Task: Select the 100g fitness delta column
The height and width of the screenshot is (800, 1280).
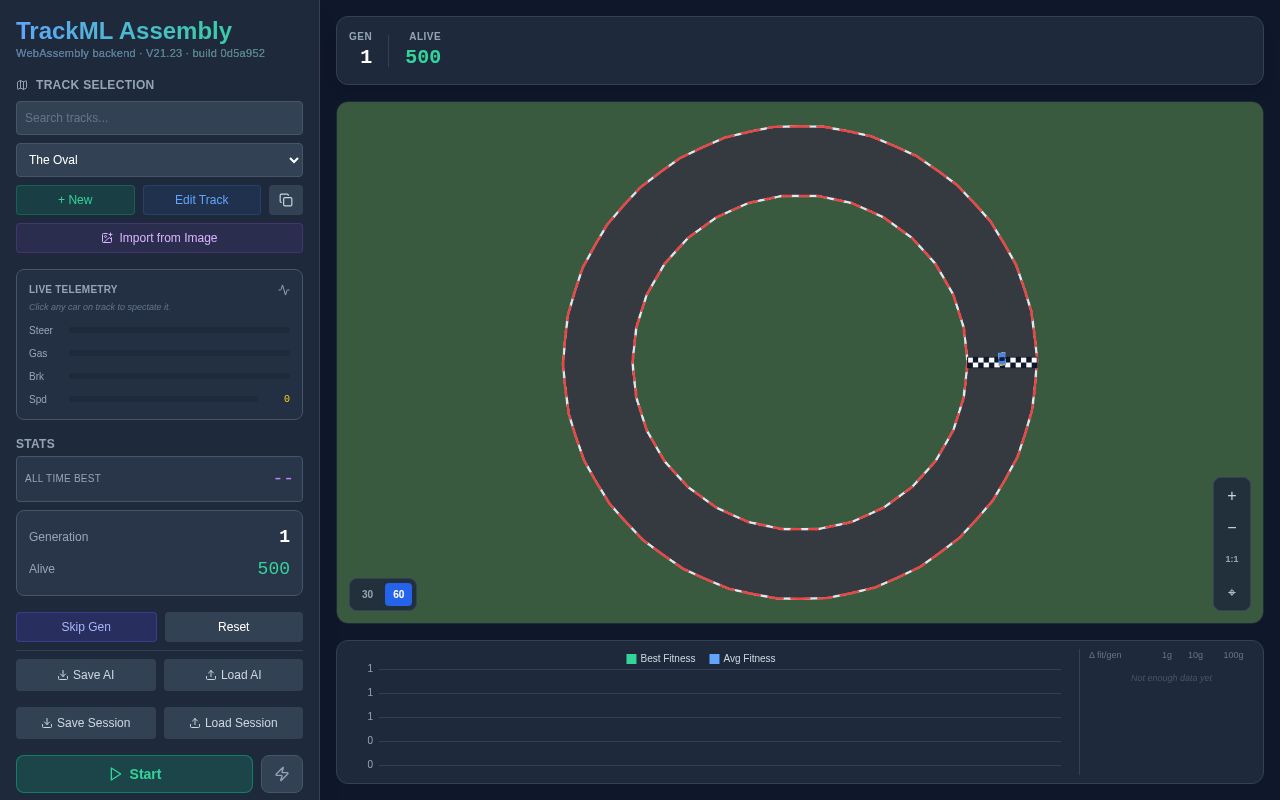Action: pyautogui.click(x=1233, y=655)
